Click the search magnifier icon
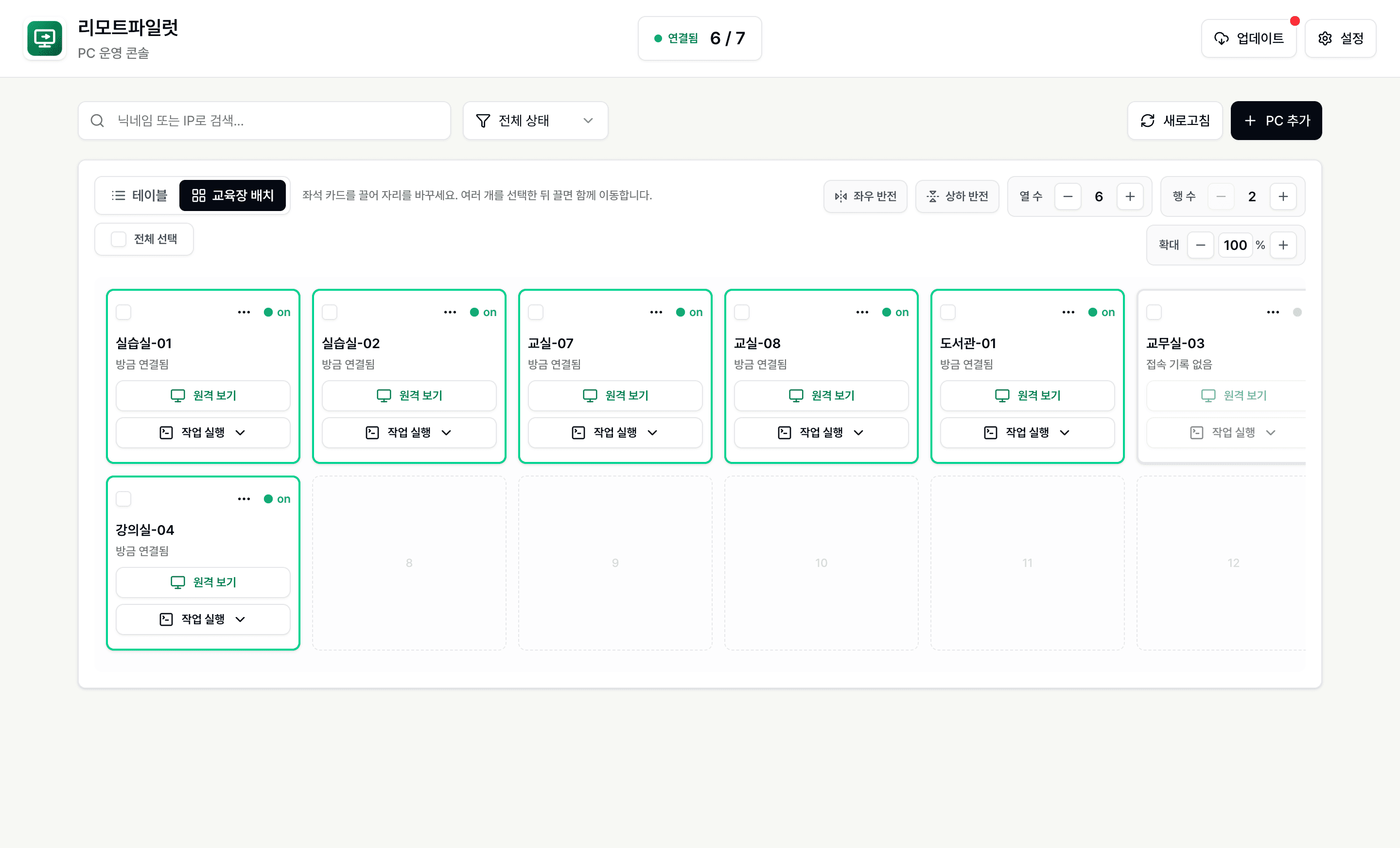Viewport: 1400px width, 848px height. [97, 121]
